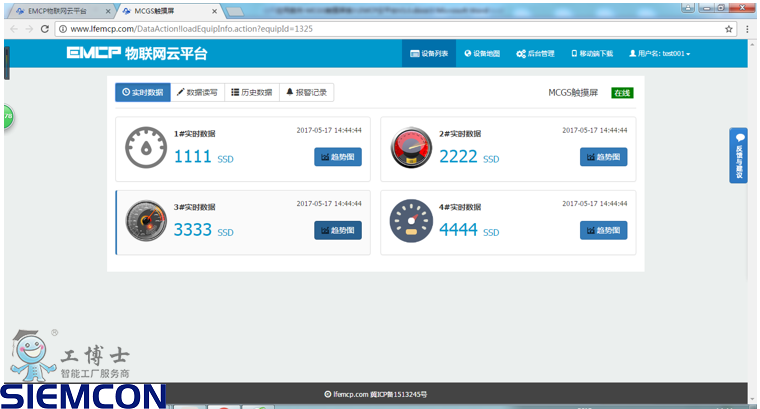
Task: Click the dark dial icon of 4#实时数据
Action: (412, 220)
